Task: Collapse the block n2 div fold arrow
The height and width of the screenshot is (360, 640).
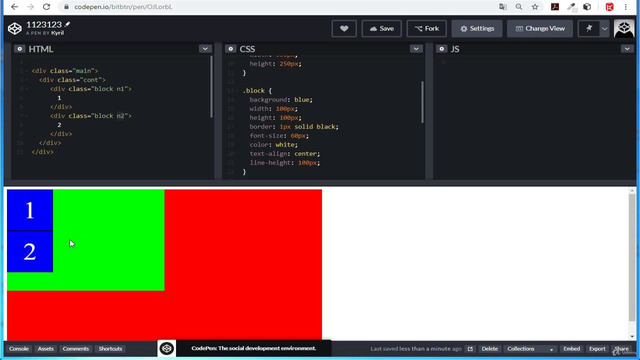Action: coord(27,116)
